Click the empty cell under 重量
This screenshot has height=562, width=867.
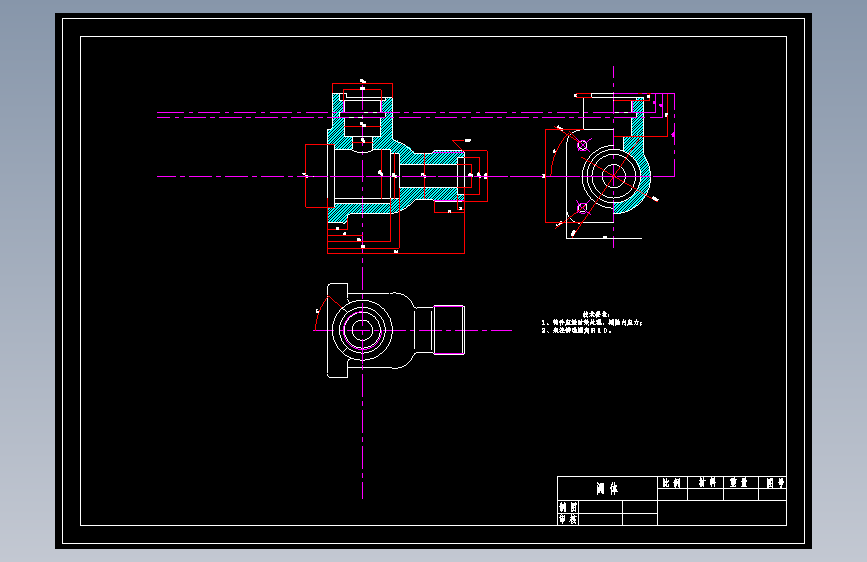741,495
